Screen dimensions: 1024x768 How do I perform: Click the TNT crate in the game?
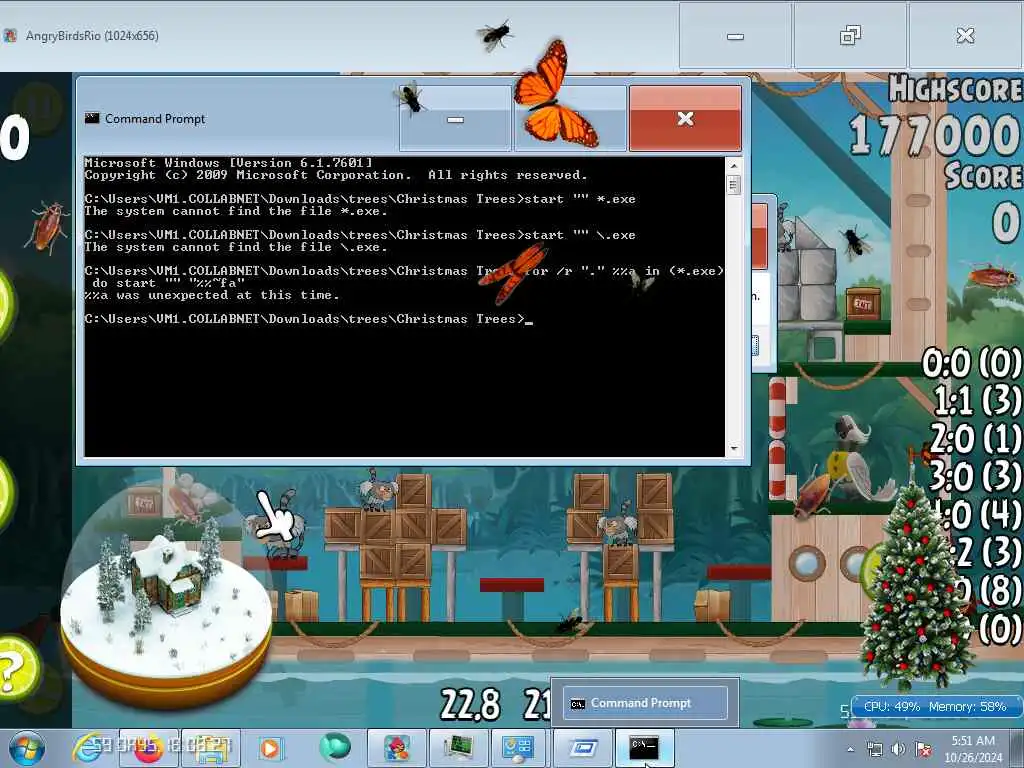[863, 303]
